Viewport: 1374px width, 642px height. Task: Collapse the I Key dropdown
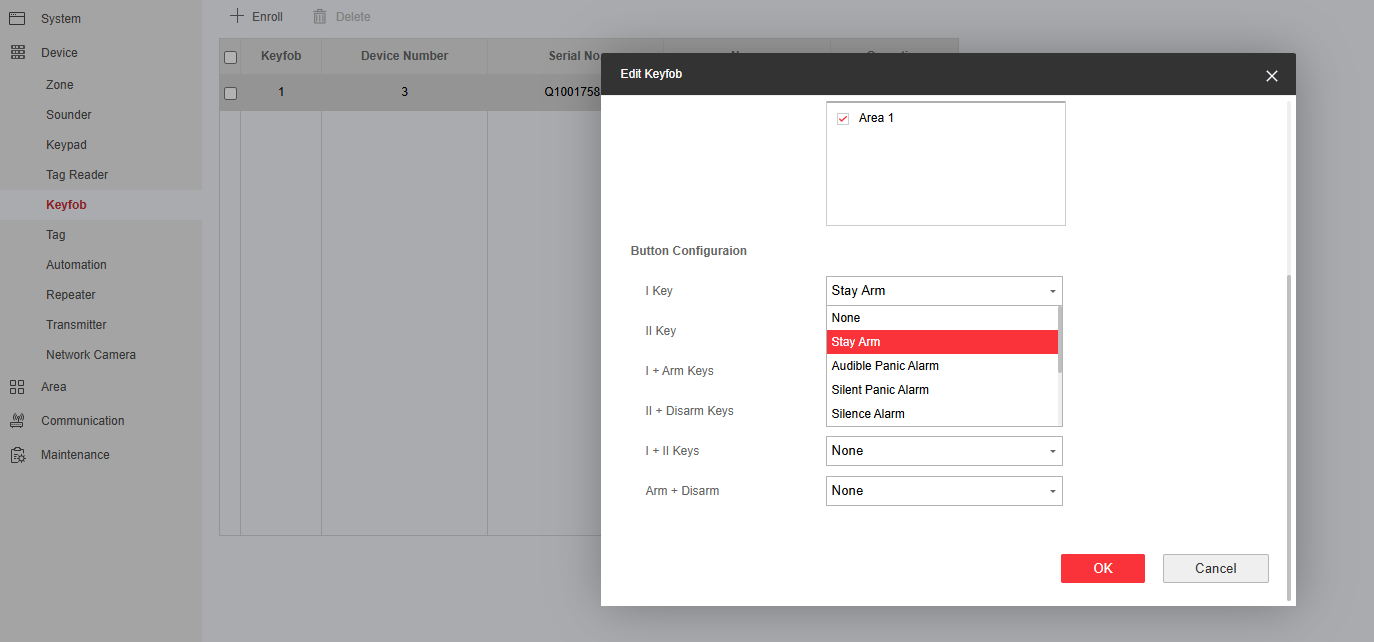pyautogui.click(x=1052, y=291)
